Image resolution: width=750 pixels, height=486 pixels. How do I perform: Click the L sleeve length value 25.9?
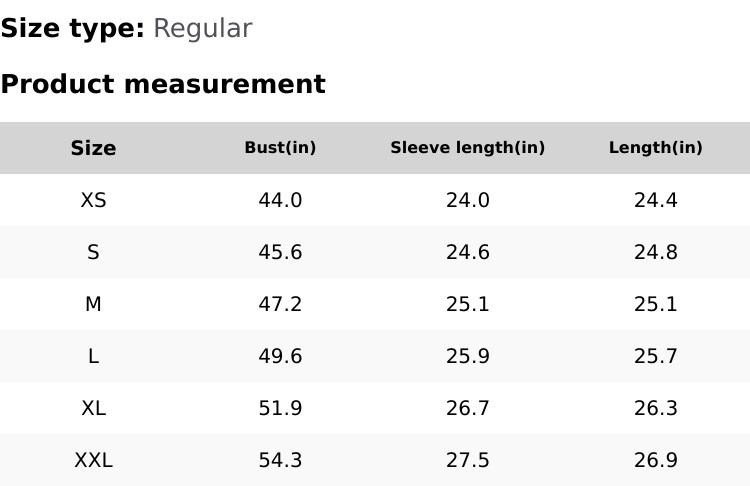pyautogui.click(x=467, y=356)
